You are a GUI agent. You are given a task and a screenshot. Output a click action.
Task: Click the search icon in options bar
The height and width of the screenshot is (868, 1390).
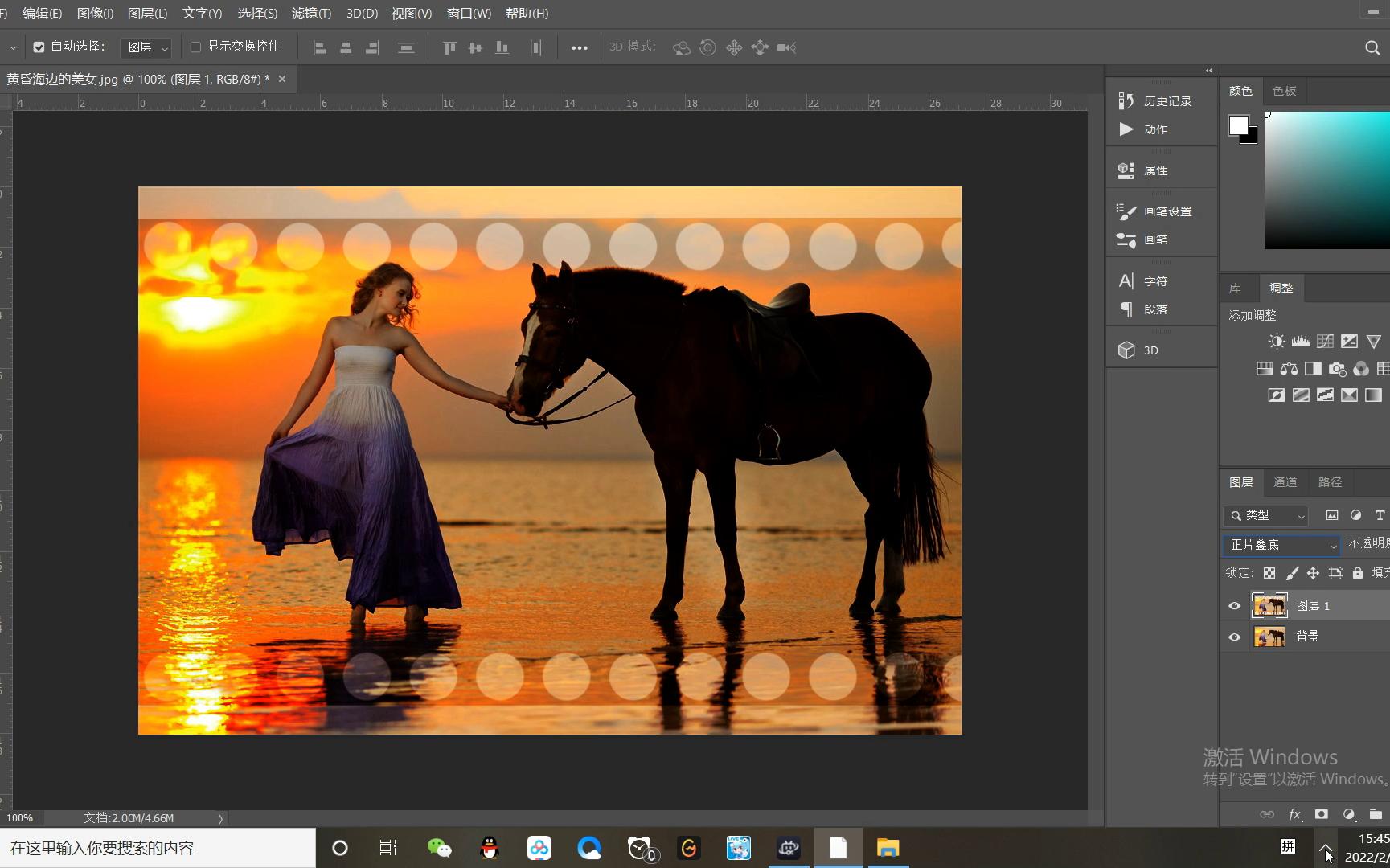tap(1372, 47)
